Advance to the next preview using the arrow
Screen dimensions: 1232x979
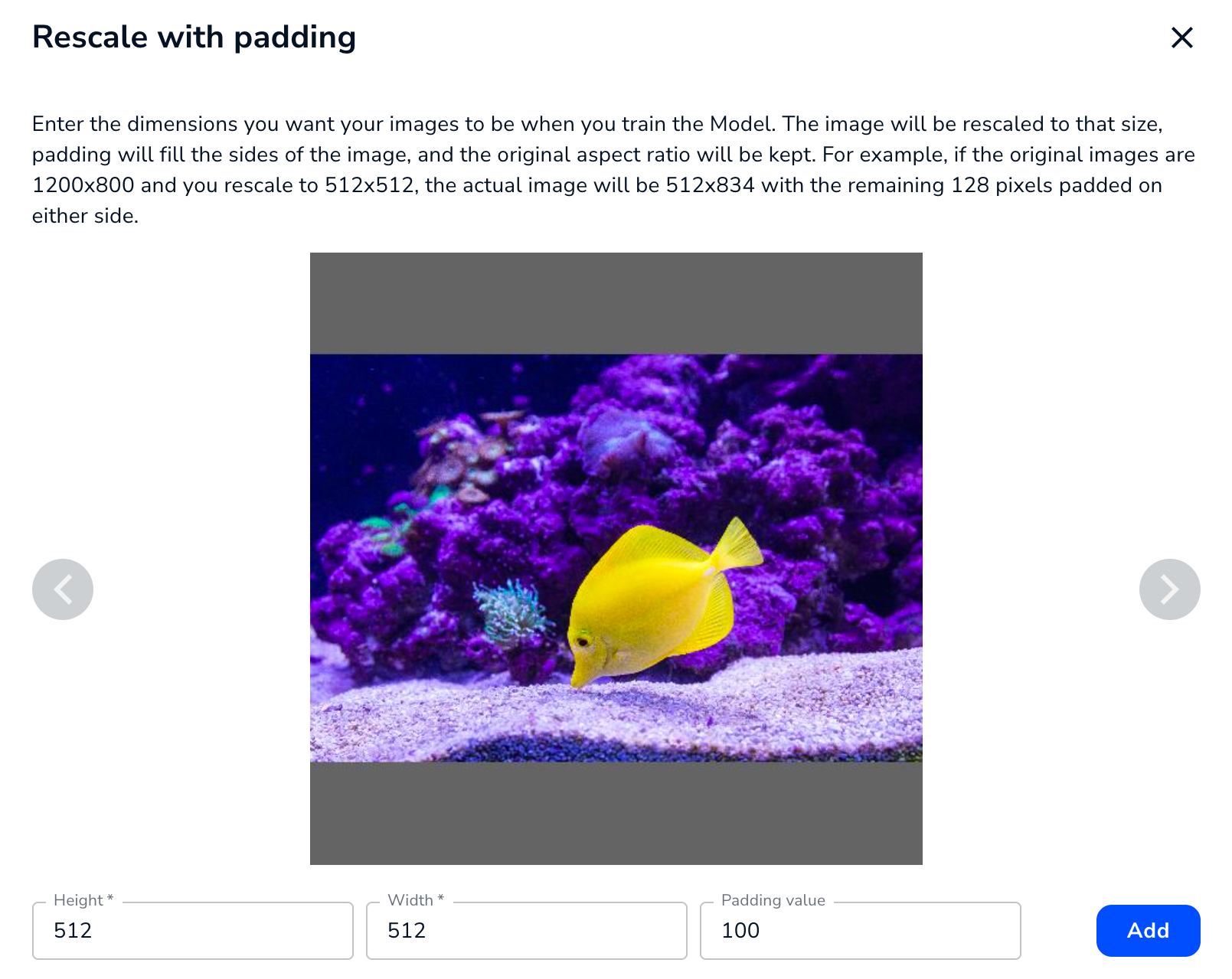pos(1169,589)
